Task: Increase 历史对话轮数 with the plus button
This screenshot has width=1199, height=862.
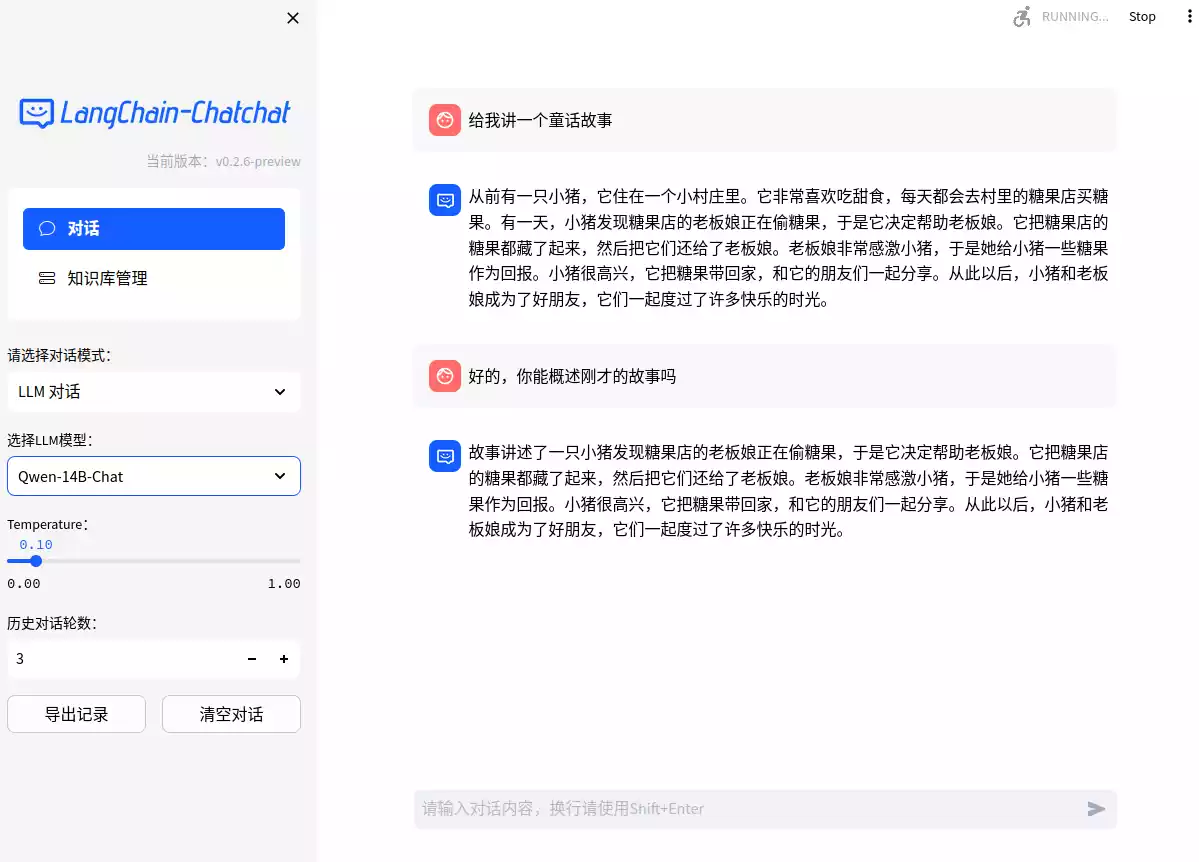Action: 284,659
